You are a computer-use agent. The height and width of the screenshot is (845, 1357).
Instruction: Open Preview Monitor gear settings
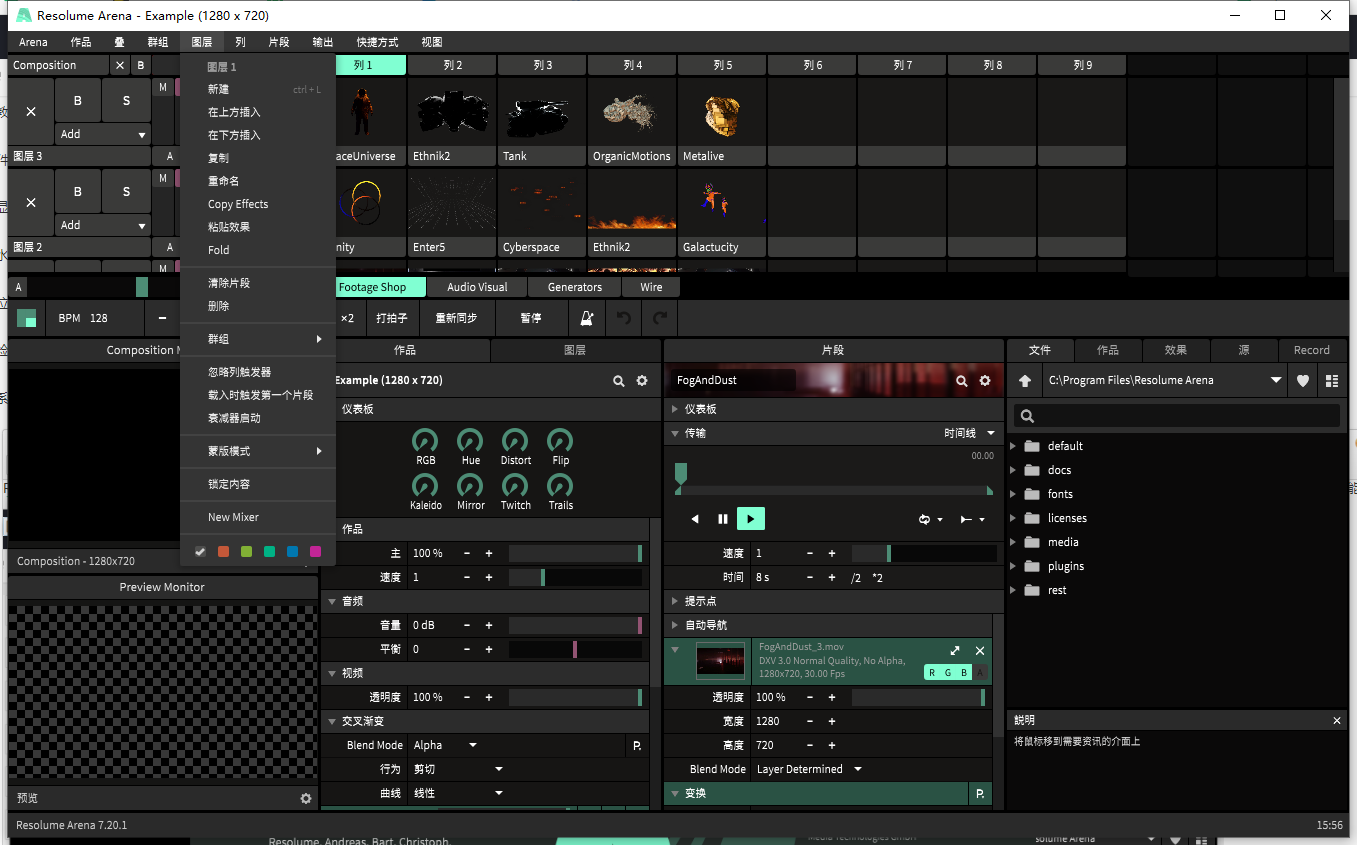click(x=306, y=798)
